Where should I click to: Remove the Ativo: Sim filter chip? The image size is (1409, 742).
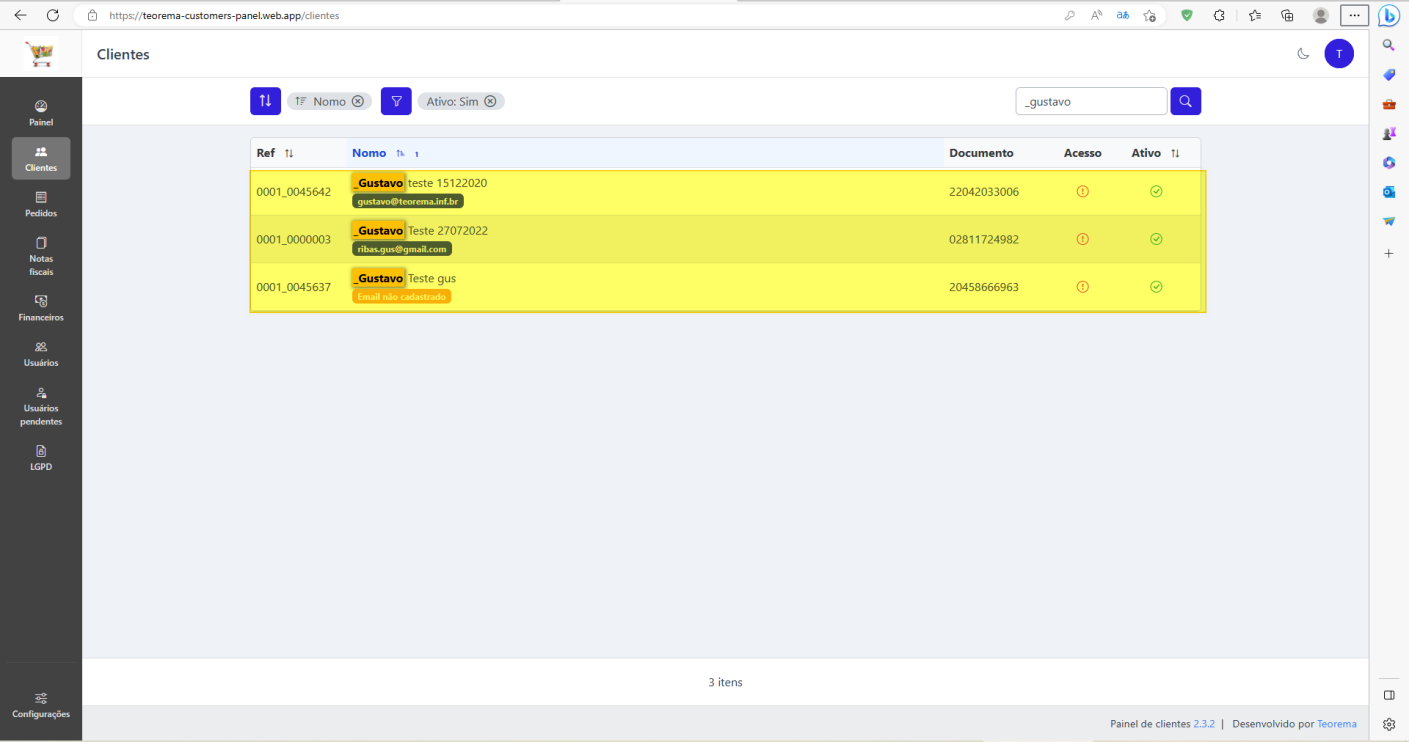click(490, 101)
